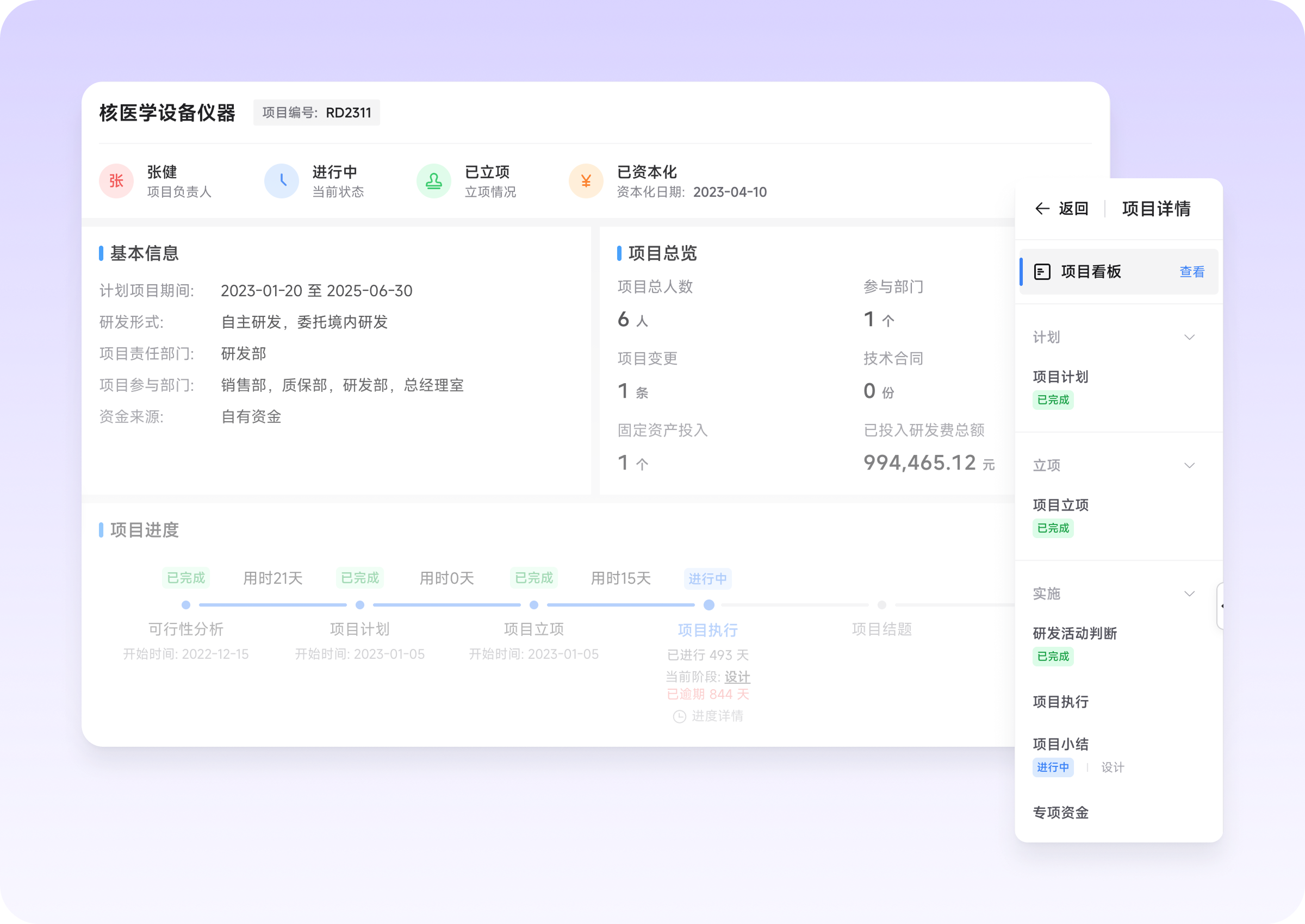Click the clock icon beside 进度详情
Screen dimensions: 1305x924
tap(679, 716)
